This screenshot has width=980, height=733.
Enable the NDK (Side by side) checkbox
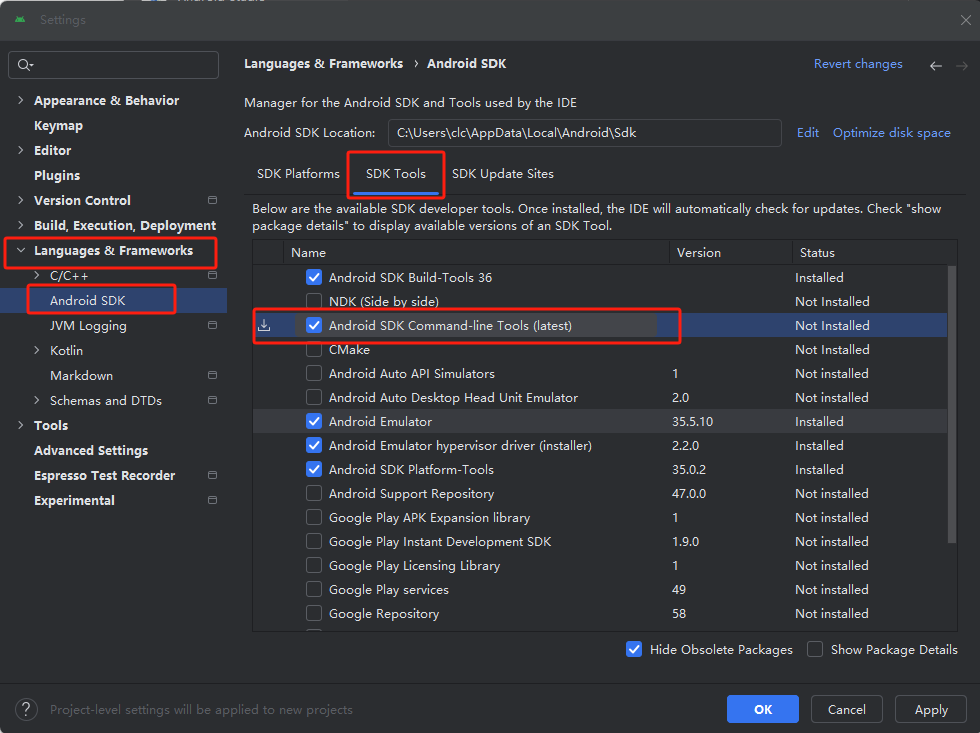[314, 301]
